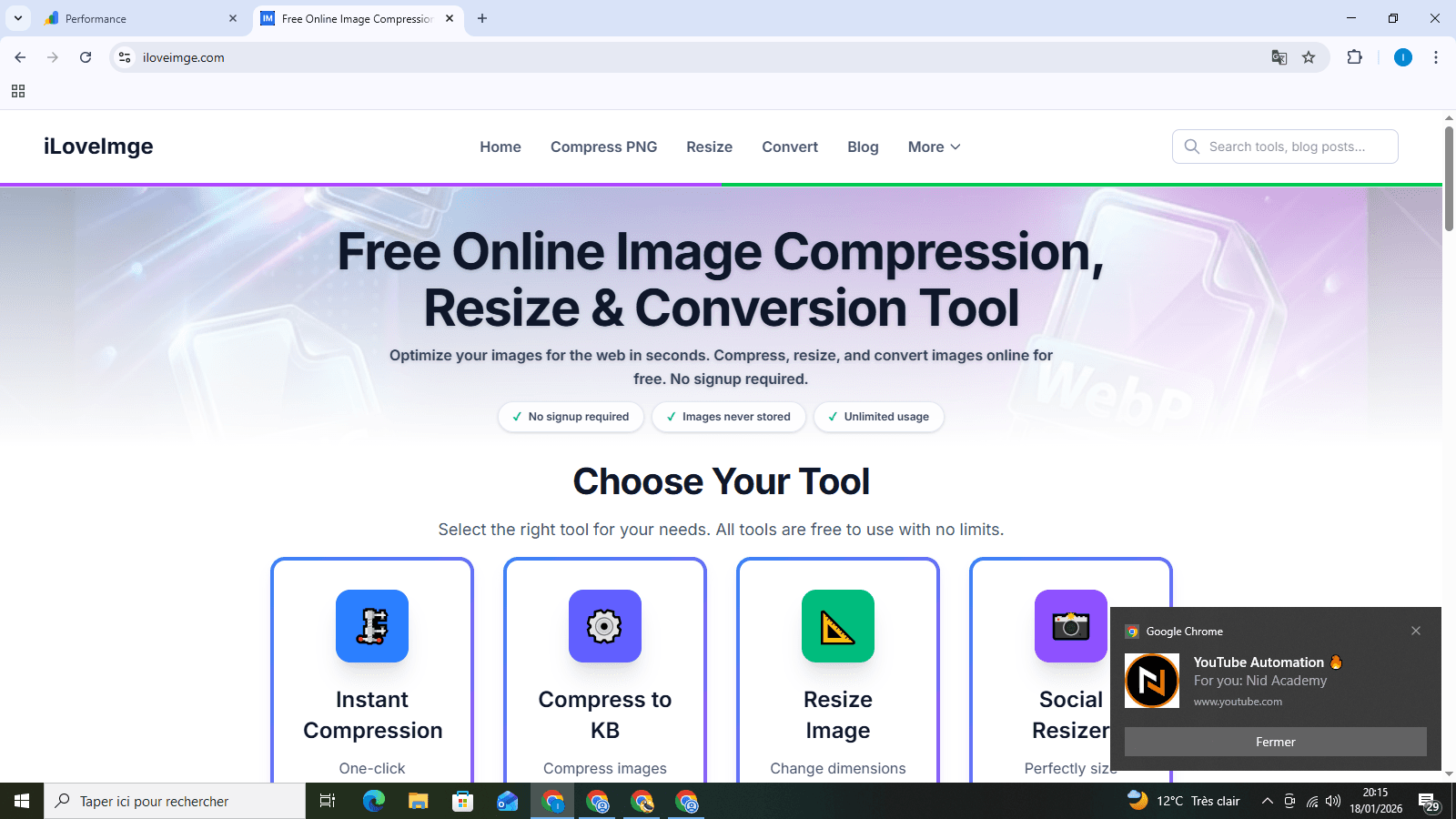Show hidden system tray icons chevron
The width and height of the screenshot is (1456, 819).
(1267, 801)
